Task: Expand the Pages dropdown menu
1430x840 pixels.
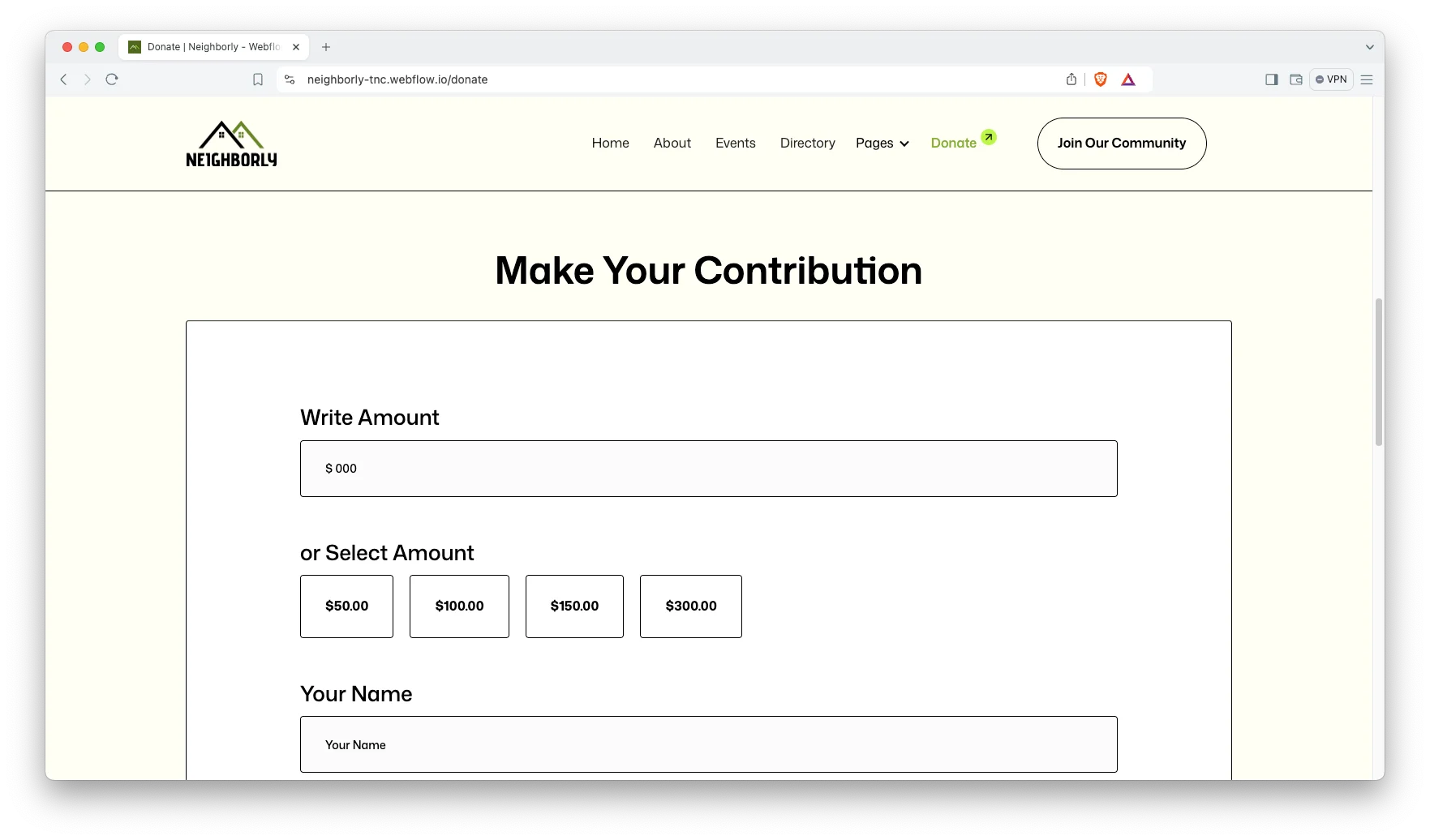Action: [882, 144]
